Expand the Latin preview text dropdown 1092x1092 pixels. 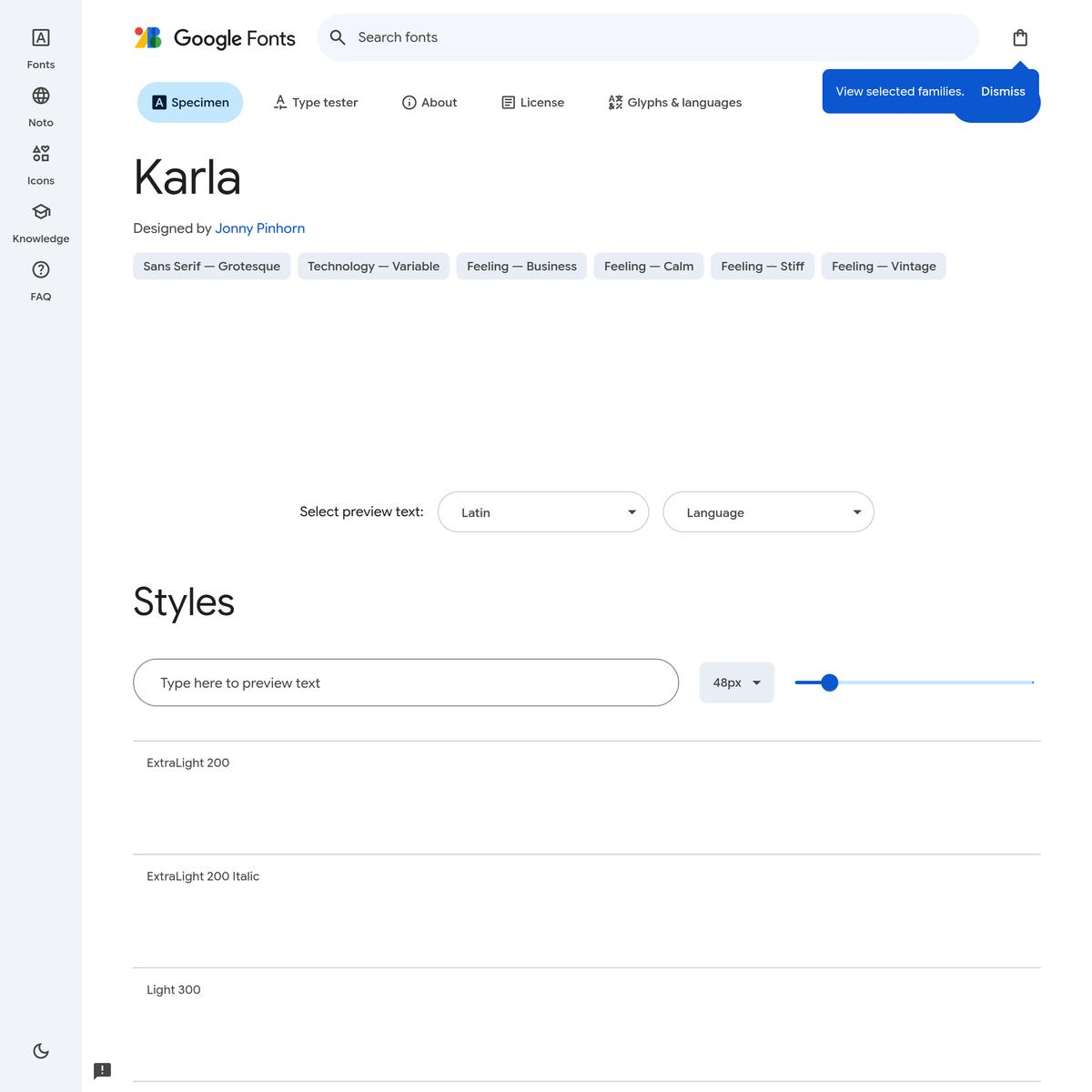click(x=542, y=512)
